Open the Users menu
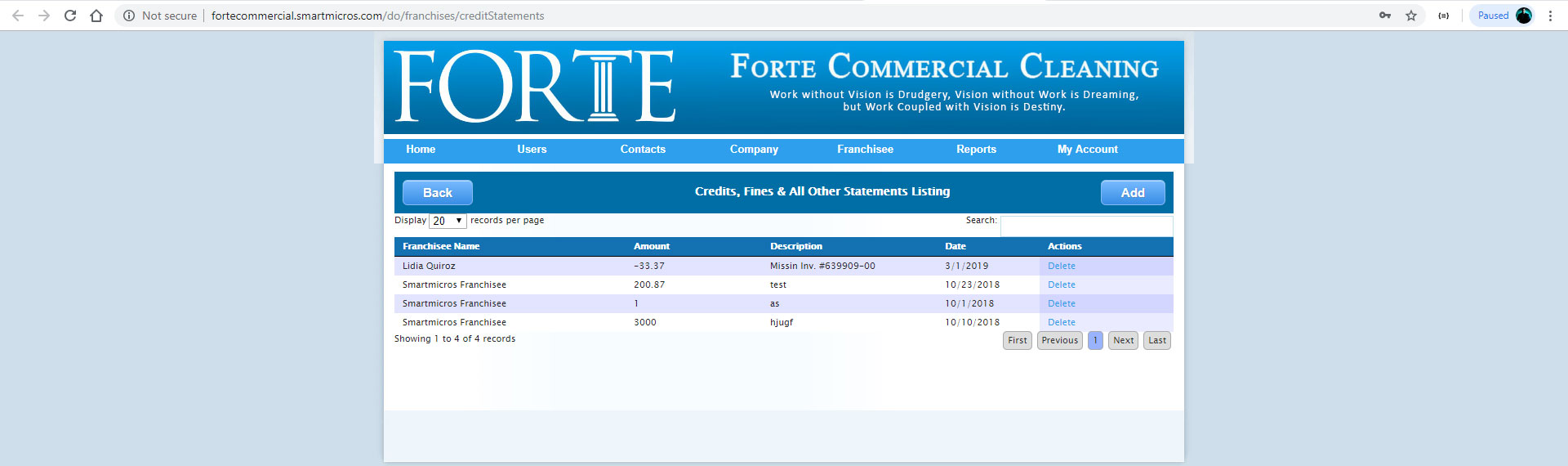The image size is (1568, 466). (x=532, y=150)
